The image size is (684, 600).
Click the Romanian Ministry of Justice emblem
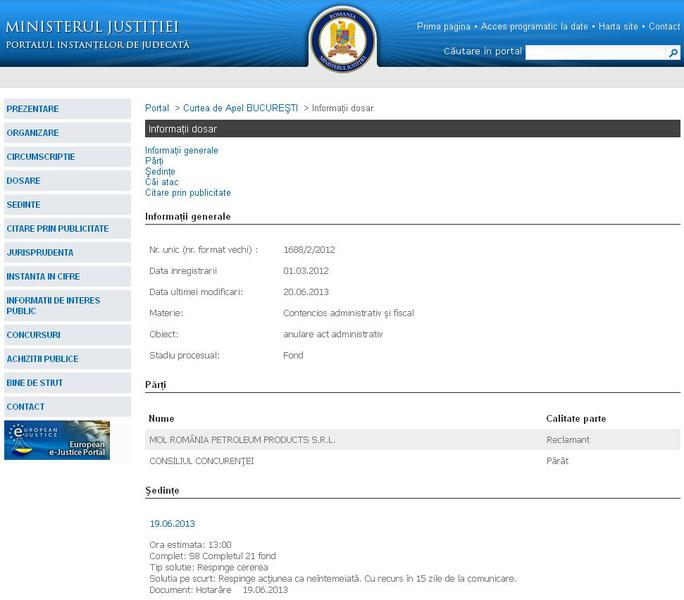[x=342, y=38]
